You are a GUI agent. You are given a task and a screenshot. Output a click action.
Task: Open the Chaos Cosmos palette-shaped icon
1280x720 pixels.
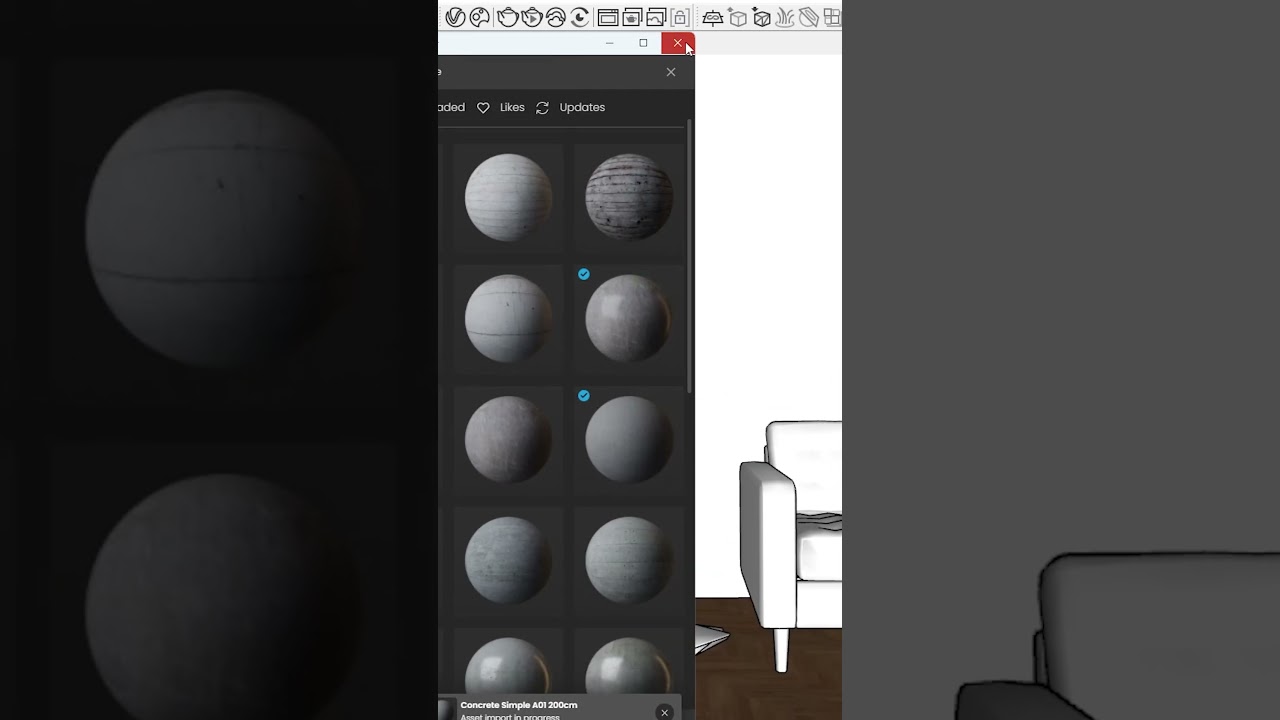[480, 17]
